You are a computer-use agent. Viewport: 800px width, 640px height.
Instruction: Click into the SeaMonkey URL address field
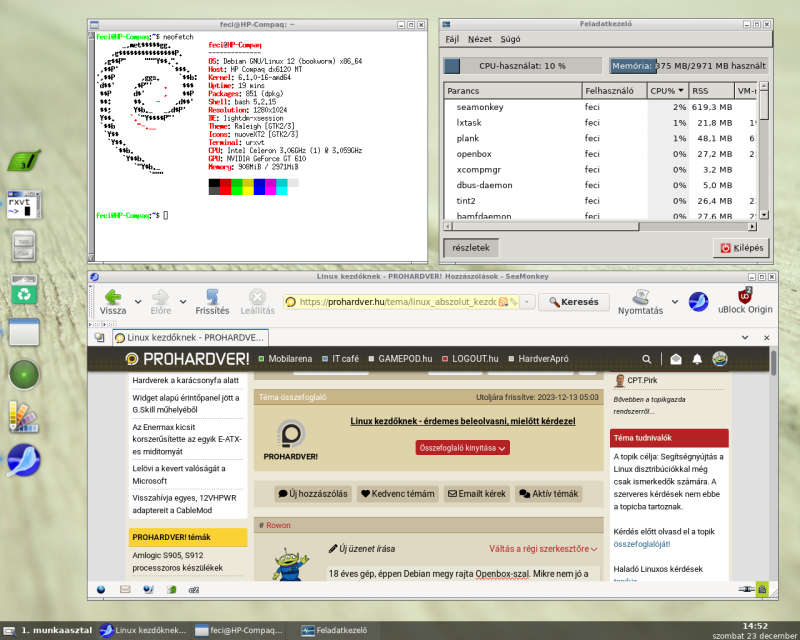[x=398, y=302]
